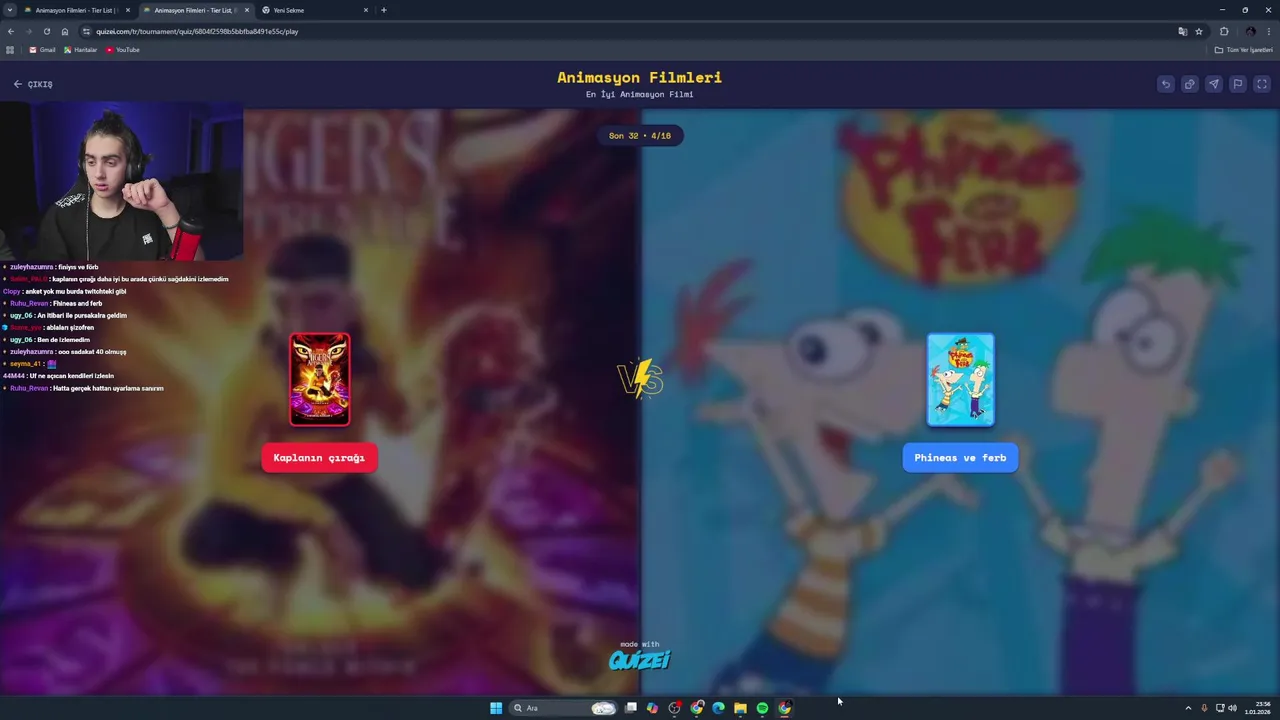The height and width of the screenshot is (720, 1280).
Task: Click the translate page icon
Action: point(1182,31)
